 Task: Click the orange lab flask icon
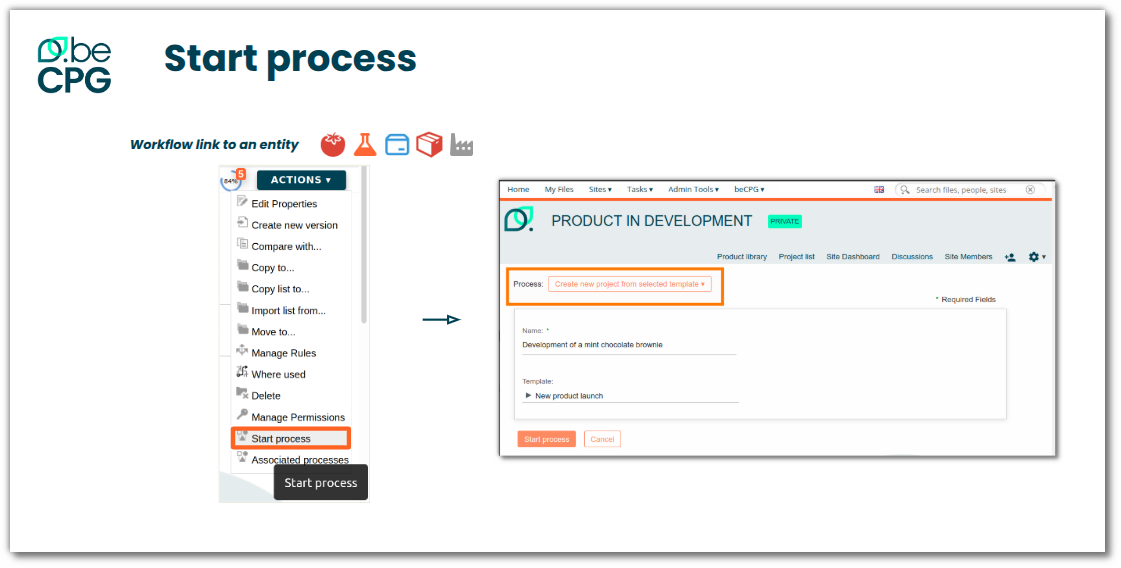click(365, 145)
